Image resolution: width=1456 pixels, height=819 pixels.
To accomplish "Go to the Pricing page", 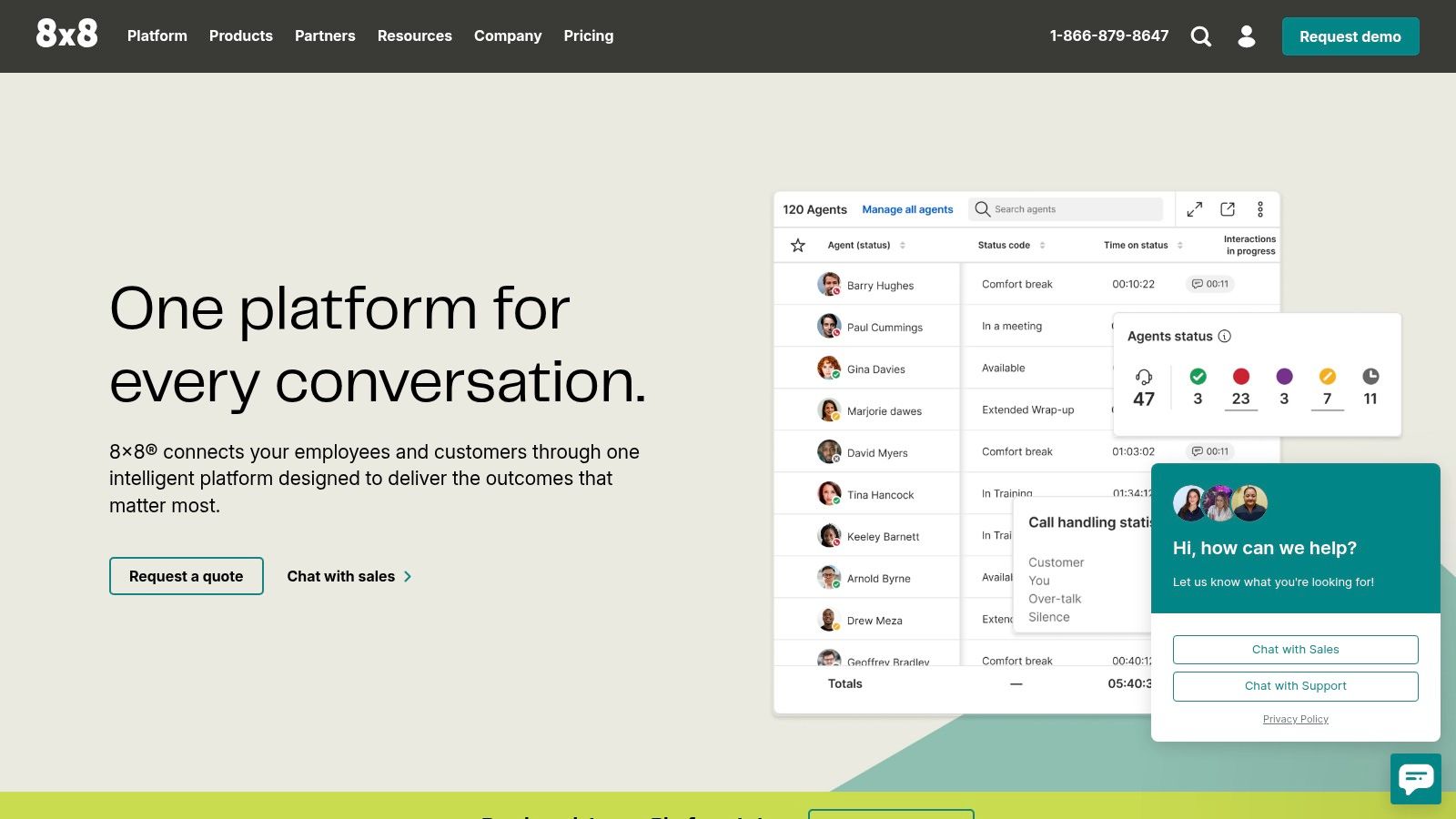I will 589,35.
